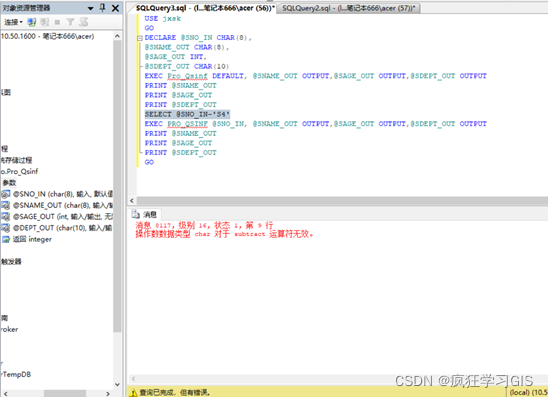548x397 pixels.
Task: Select the roker tree node
Action: click(9, 329)
